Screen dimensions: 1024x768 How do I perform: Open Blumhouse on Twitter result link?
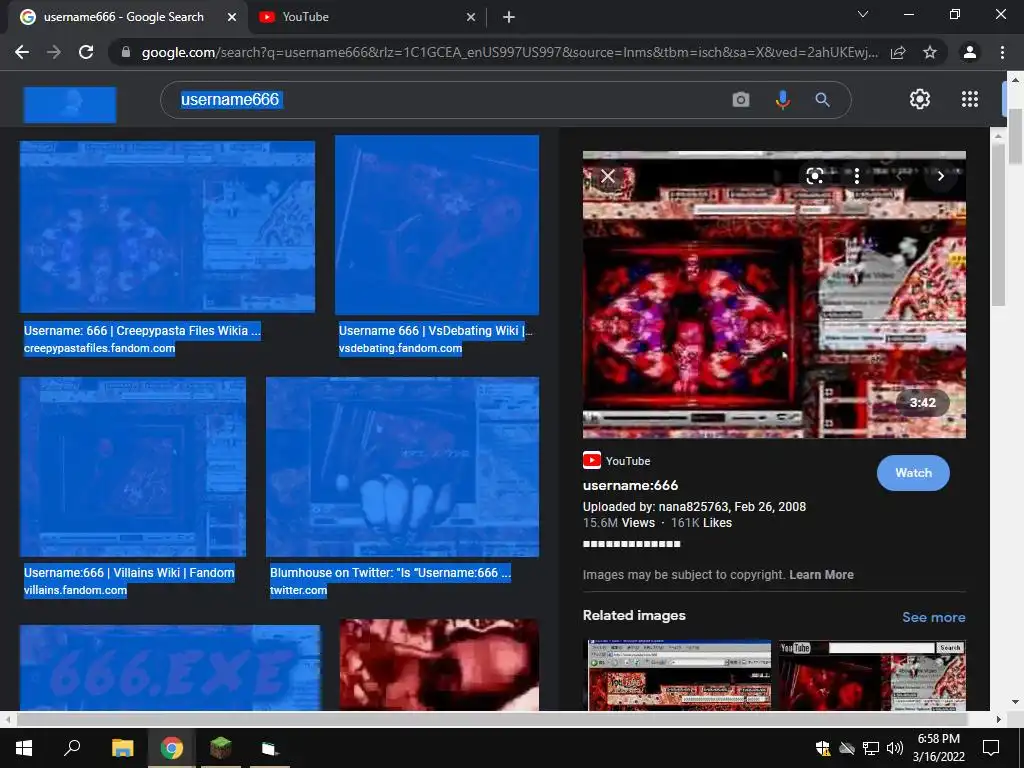[391, 573]
